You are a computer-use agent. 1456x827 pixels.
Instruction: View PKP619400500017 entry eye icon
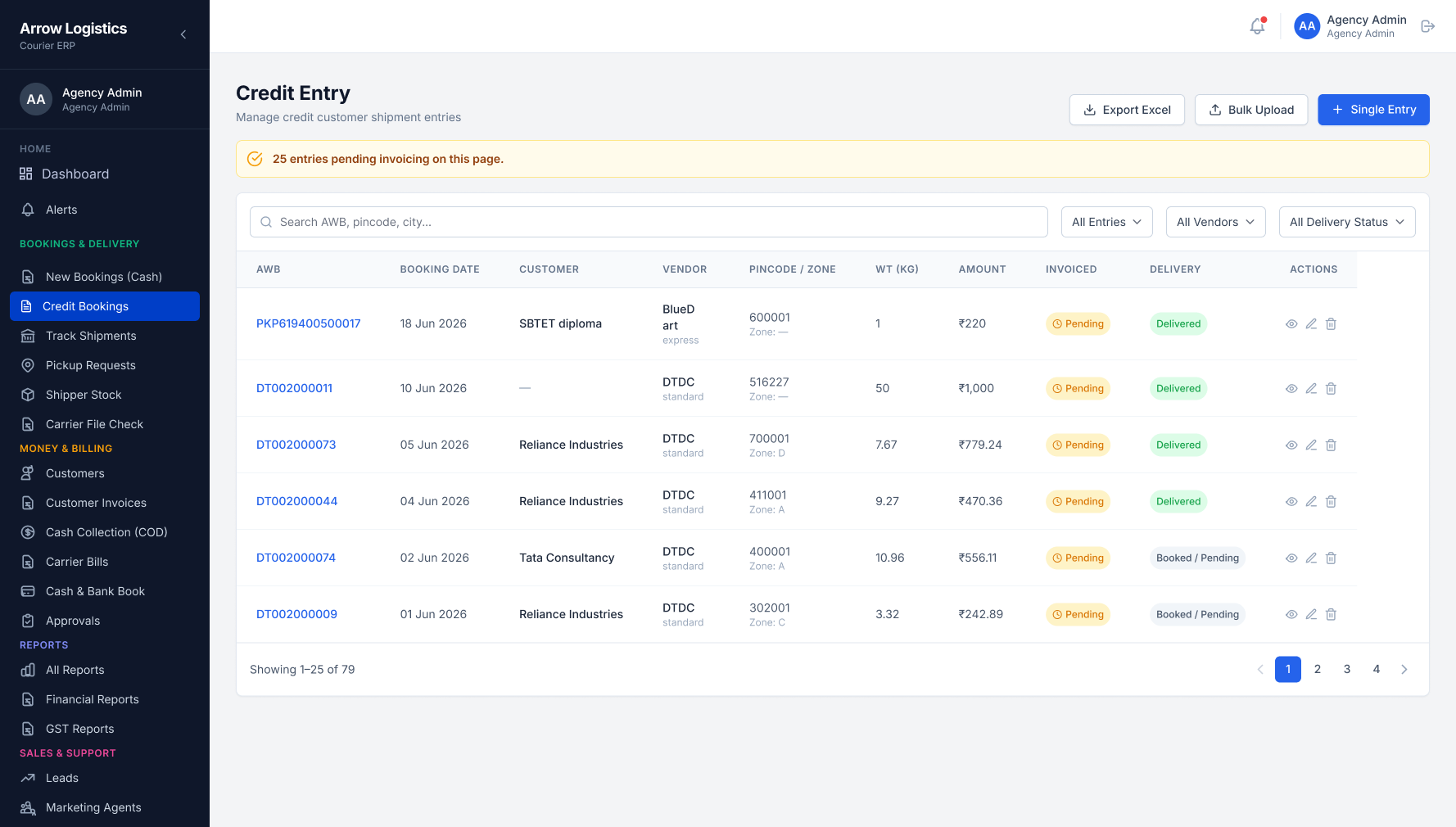coord(1291,324)
